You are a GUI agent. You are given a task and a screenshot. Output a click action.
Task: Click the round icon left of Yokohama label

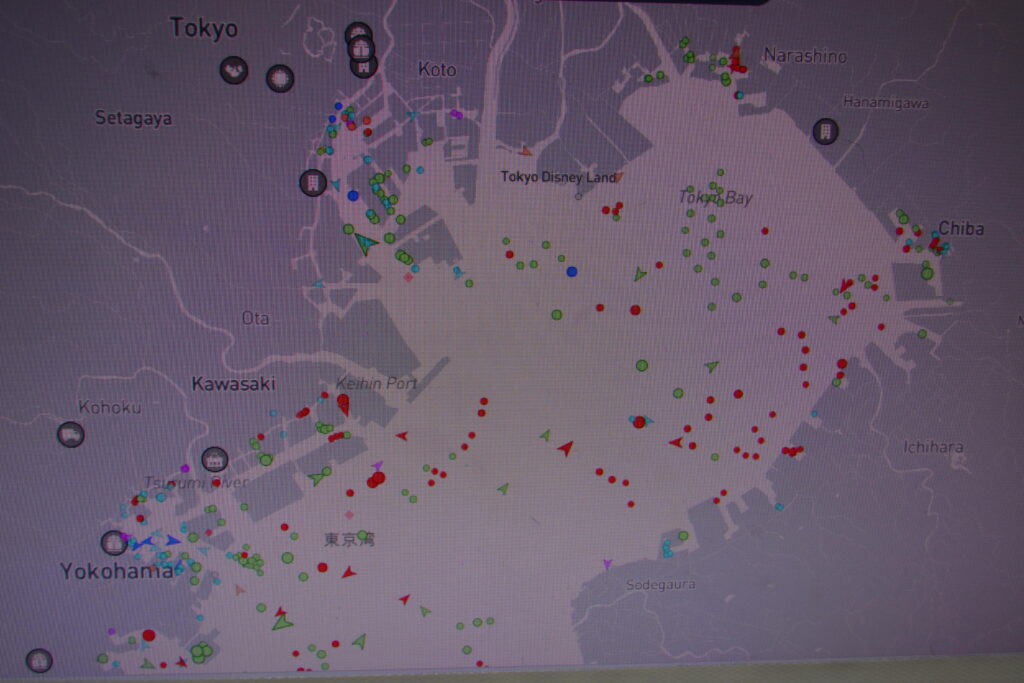[114, 543]
